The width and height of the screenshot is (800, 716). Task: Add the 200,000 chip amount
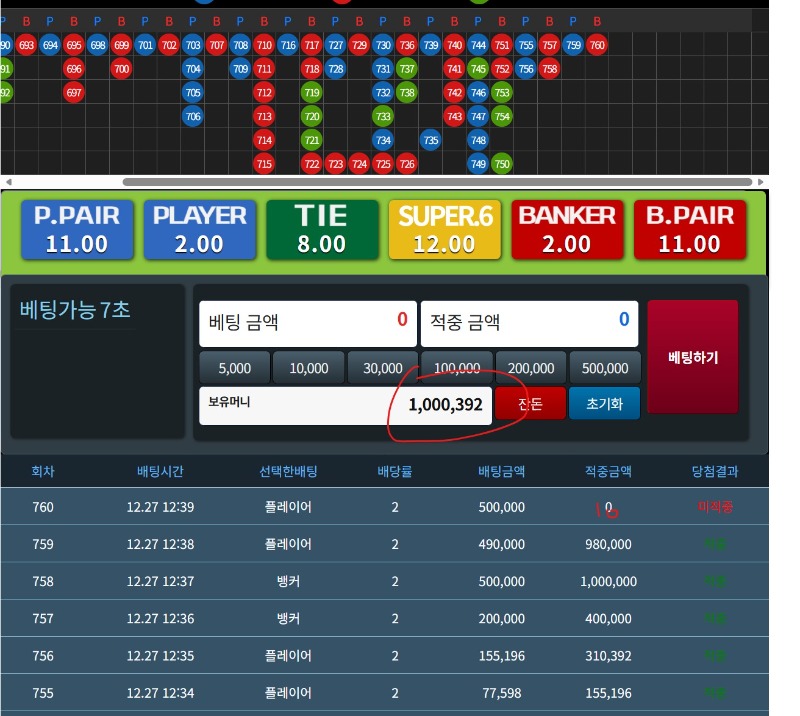click(531, 368)
